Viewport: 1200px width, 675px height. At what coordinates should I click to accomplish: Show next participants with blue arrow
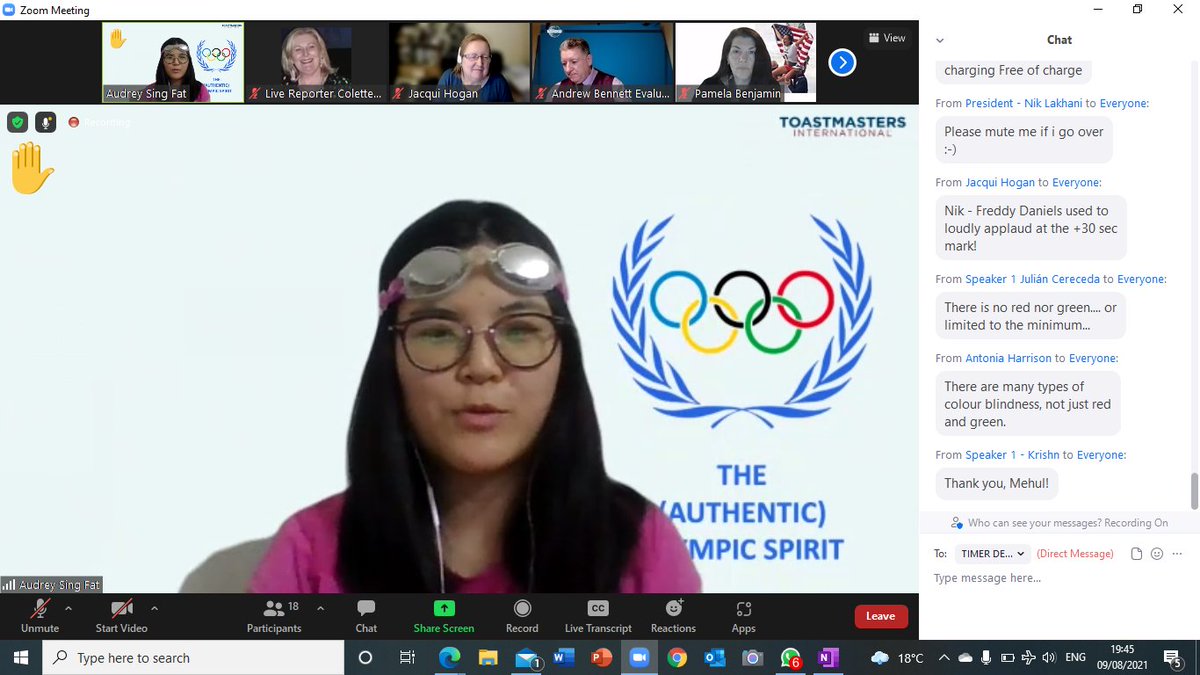[x=842, y=63]
